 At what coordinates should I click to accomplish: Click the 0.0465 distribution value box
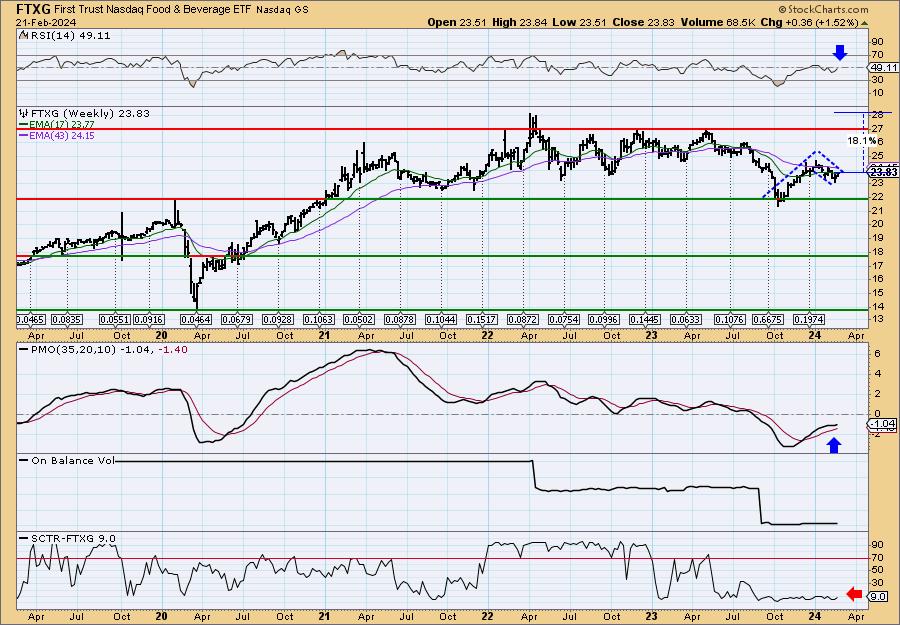(32, 319)
